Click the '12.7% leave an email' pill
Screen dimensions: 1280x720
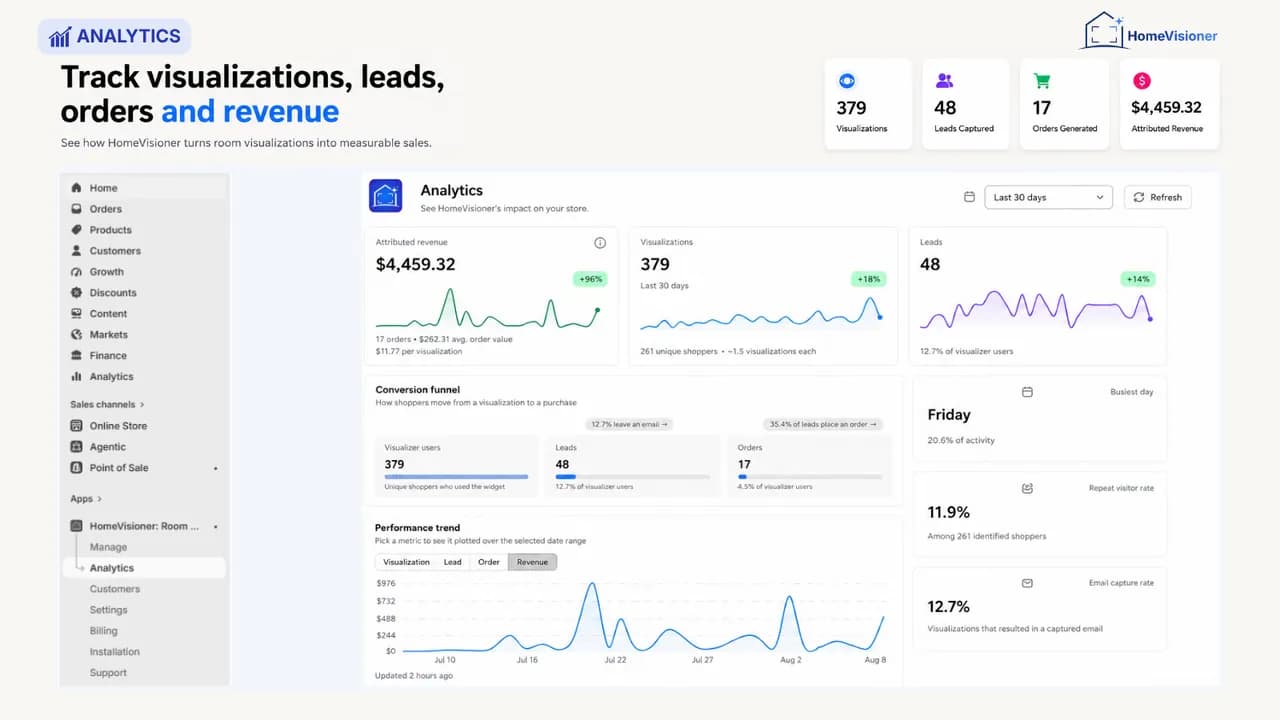[628, 424]
